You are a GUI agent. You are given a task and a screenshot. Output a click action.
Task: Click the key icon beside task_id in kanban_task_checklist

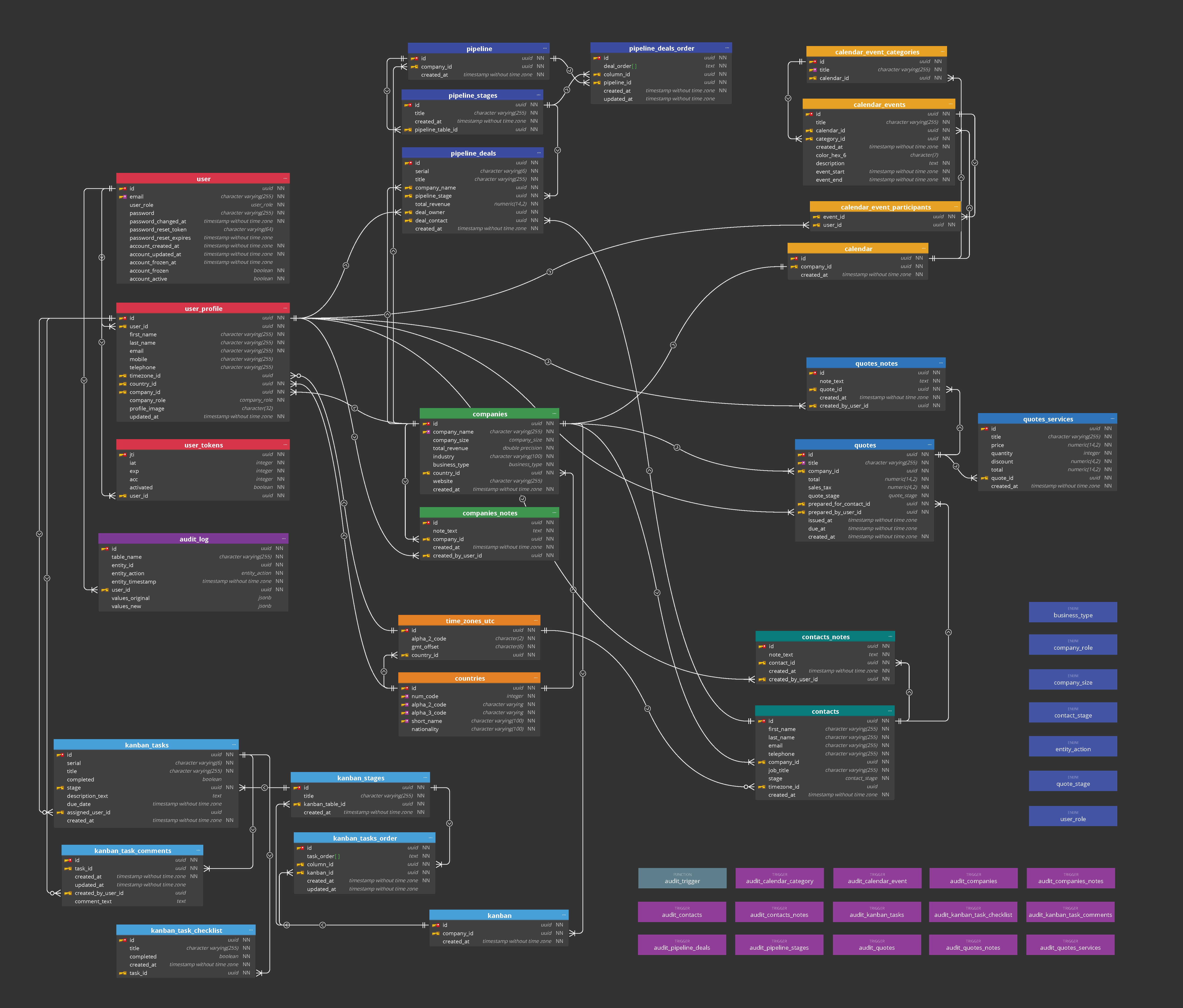tap(123, 973)
